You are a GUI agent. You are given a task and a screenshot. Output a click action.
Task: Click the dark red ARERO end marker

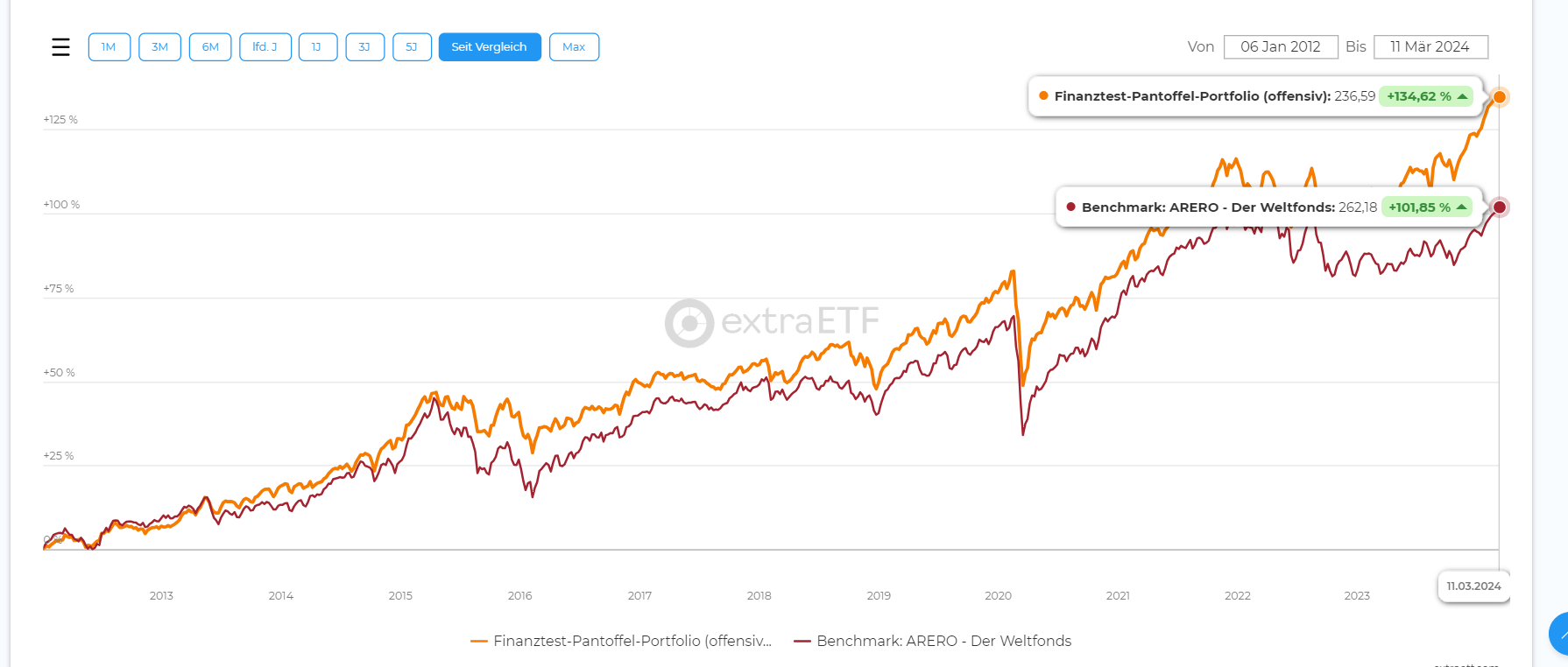[1500, 207]
